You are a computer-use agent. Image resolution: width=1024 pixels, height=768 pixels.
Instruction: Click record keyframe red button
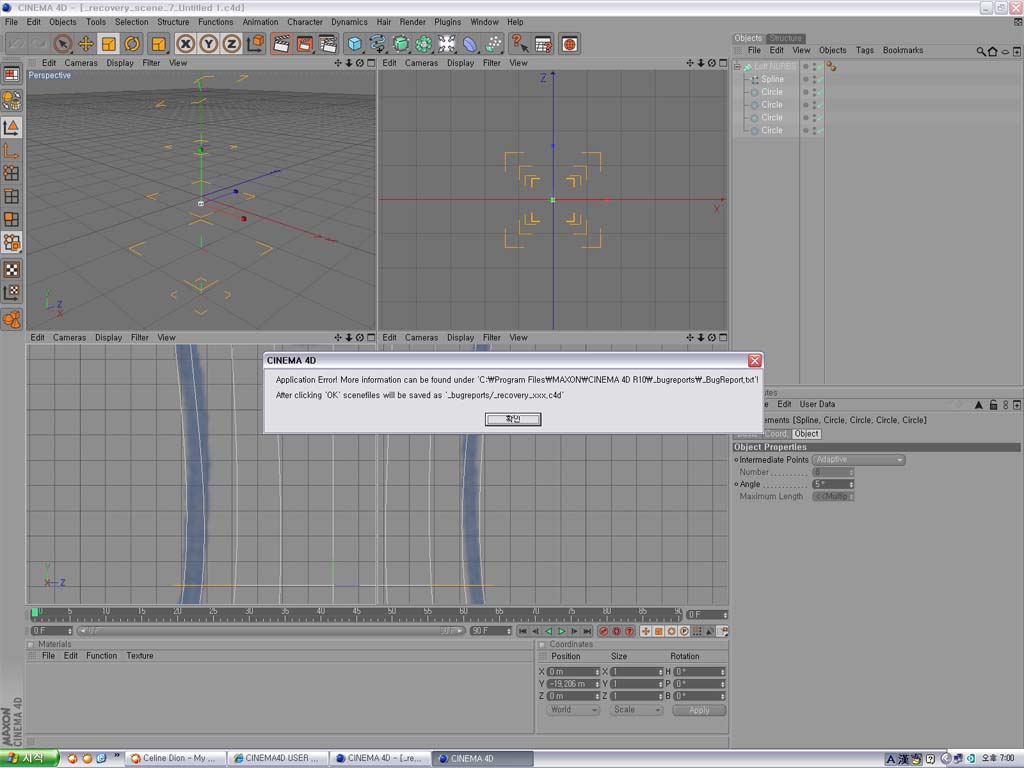[604, 632]
